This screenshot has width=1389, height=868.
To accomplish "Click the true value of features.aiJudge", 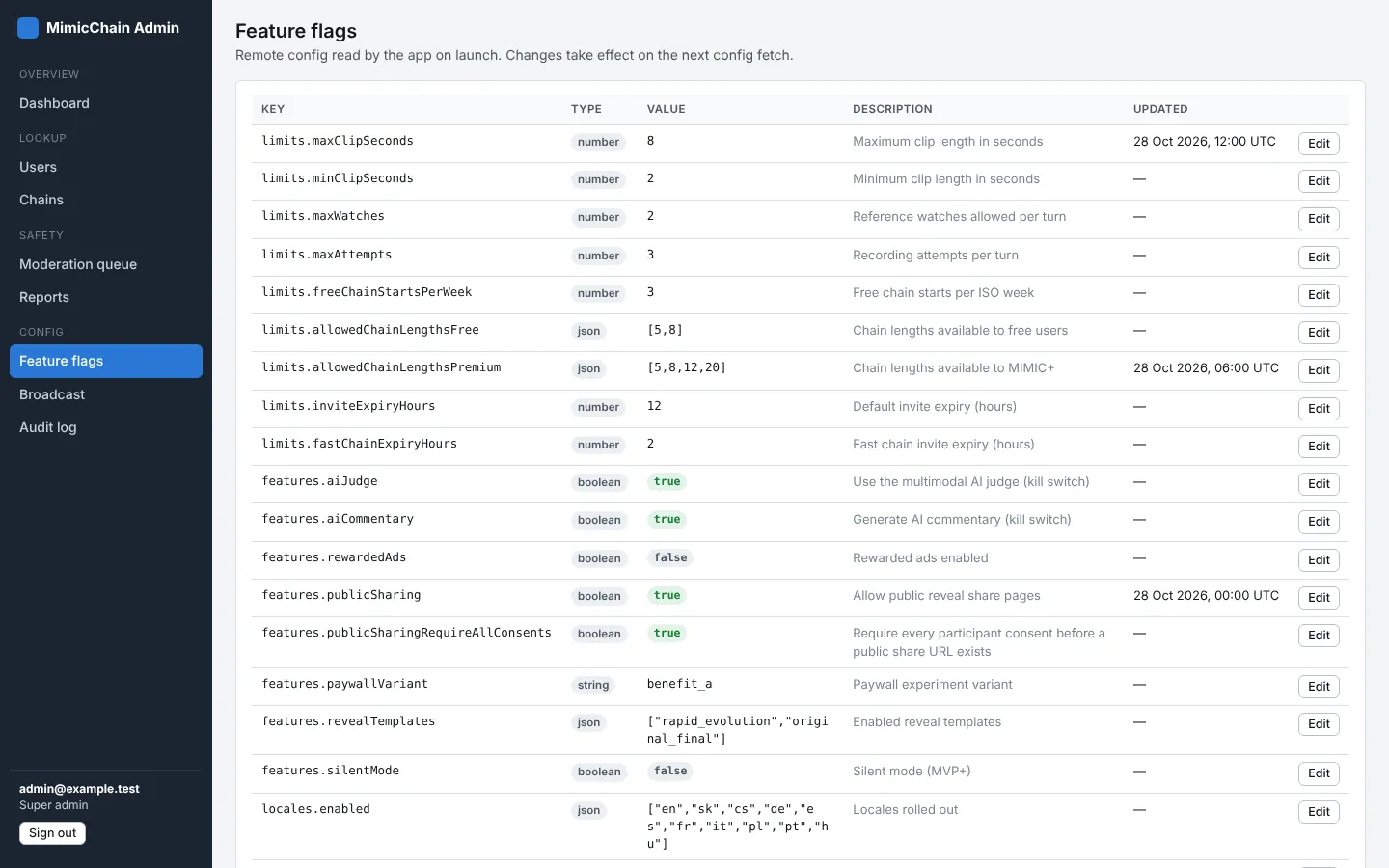I will click(667, 482).
